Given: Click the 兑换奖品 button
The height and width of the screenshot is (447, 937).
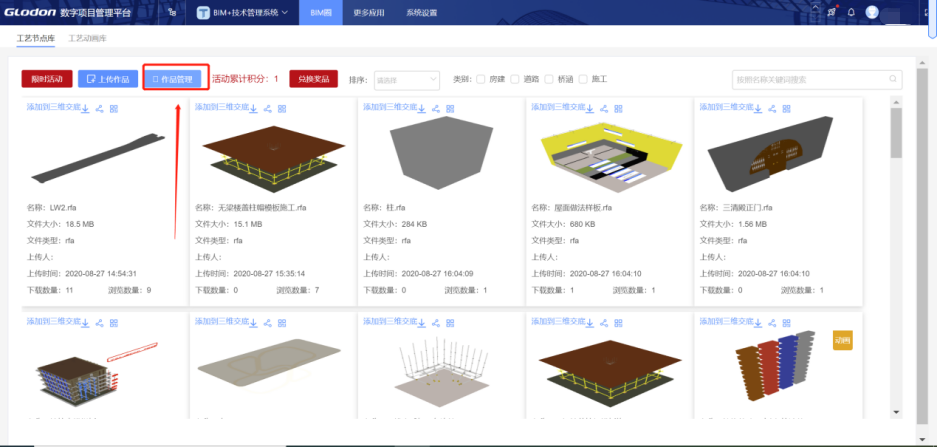Looking at the screenshot, I should point(313,79).
